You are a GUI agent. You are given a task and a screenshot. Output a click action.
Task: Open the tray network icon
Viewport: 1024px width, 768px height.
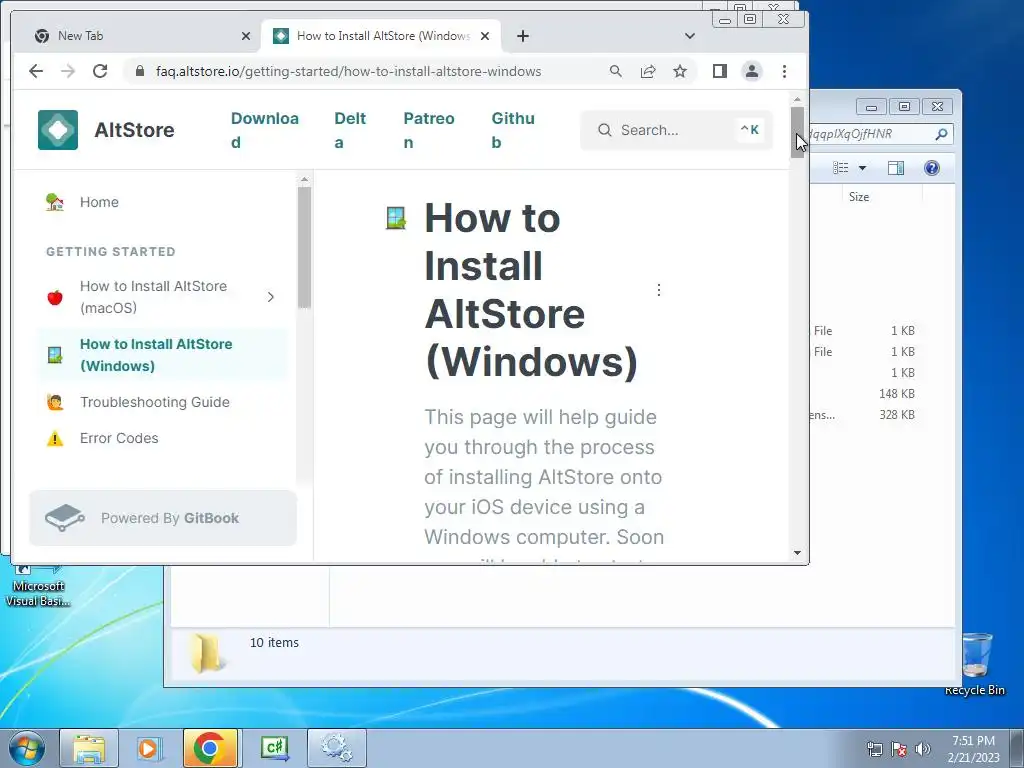coord(874,749)
